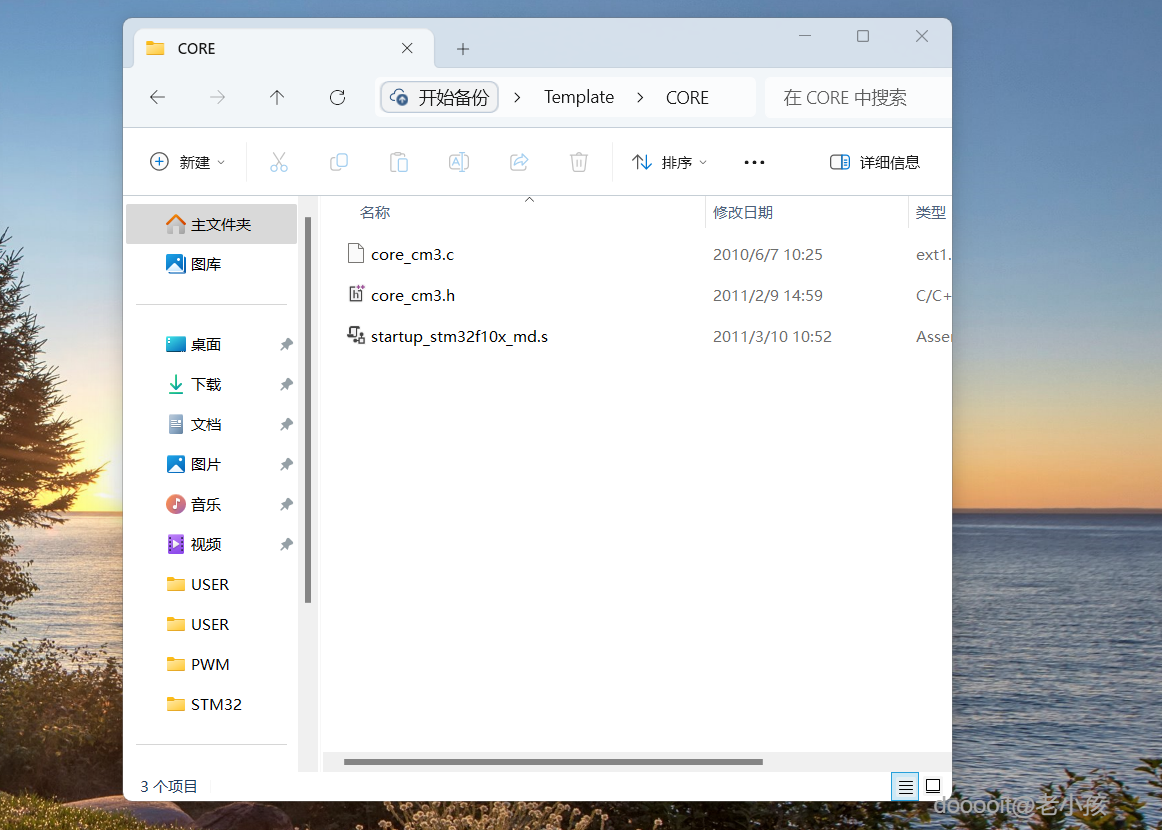Click the Share icon in the toolbar

click(518, 162)
